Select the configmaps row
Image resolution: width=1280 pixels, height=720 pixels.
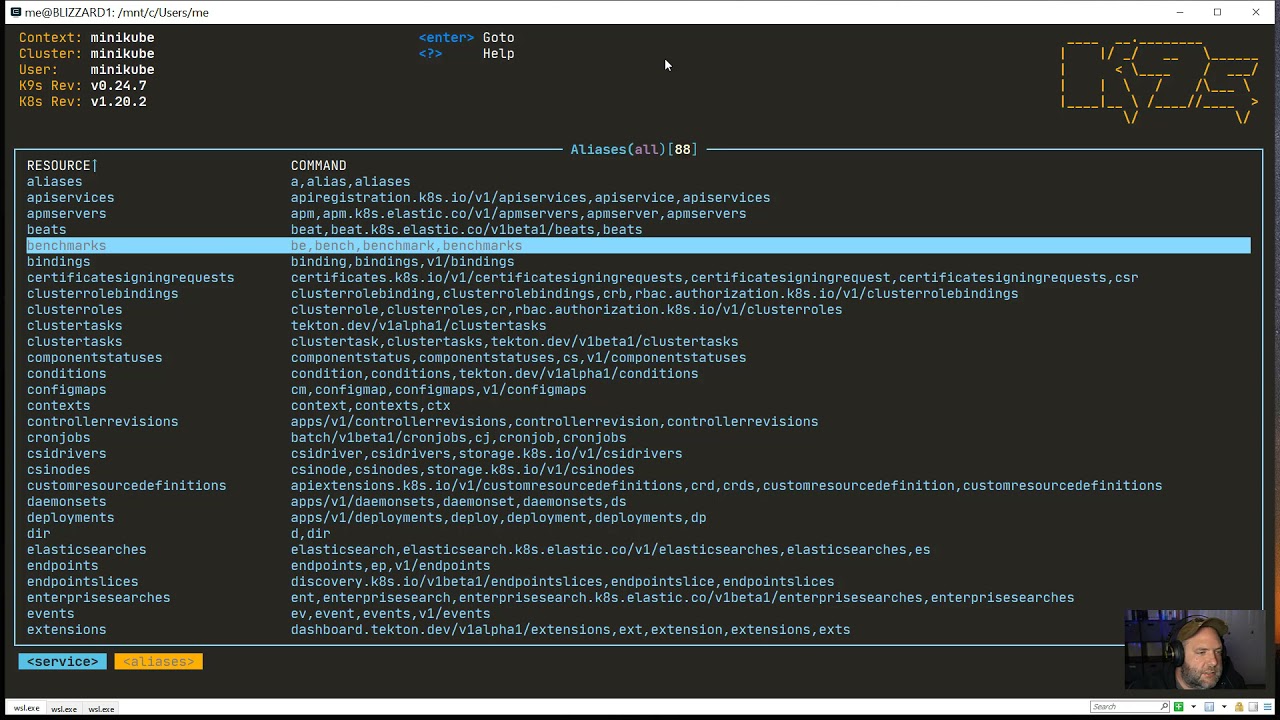point(638,389)
